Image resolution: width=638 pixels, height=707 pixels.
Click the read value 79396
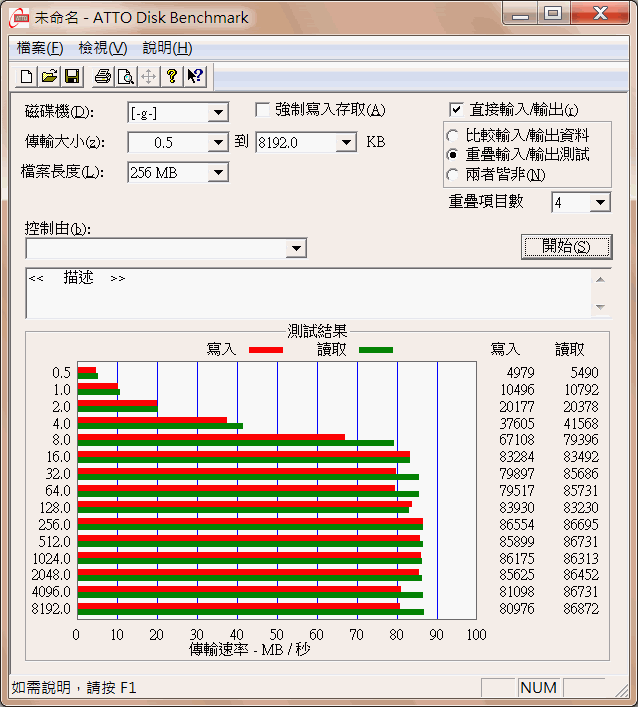(x=581, y=440)
